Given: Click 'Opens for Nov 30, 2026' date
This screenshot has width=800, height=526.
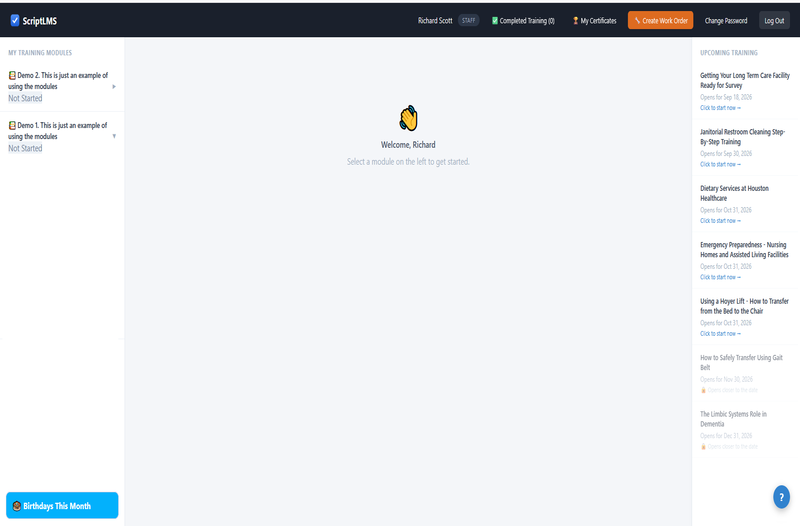Looking at the screenshot, I should [726, 380].
